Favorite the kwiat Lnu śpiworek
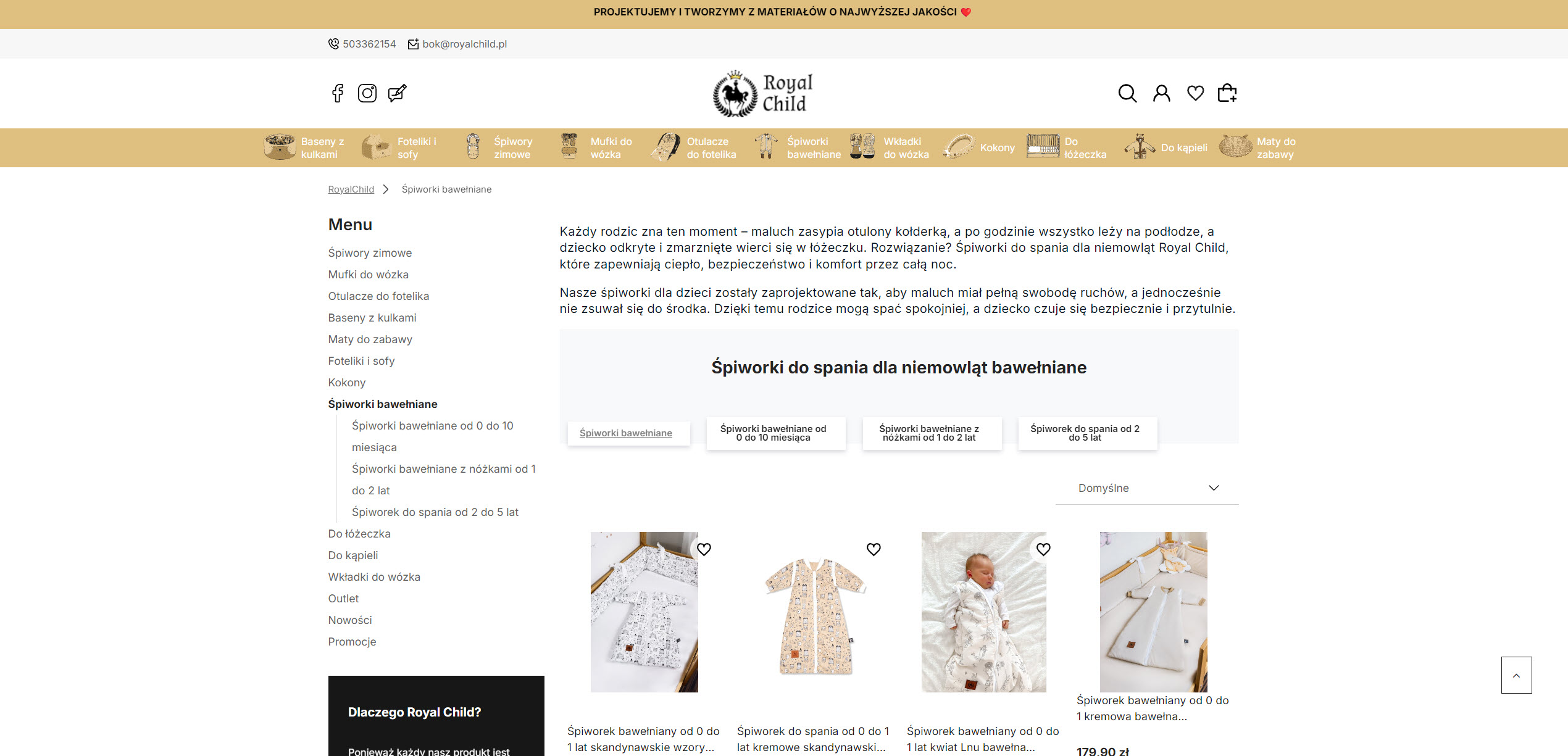The width and height of the screenshot is (1568, 756). click(1043, 549)
